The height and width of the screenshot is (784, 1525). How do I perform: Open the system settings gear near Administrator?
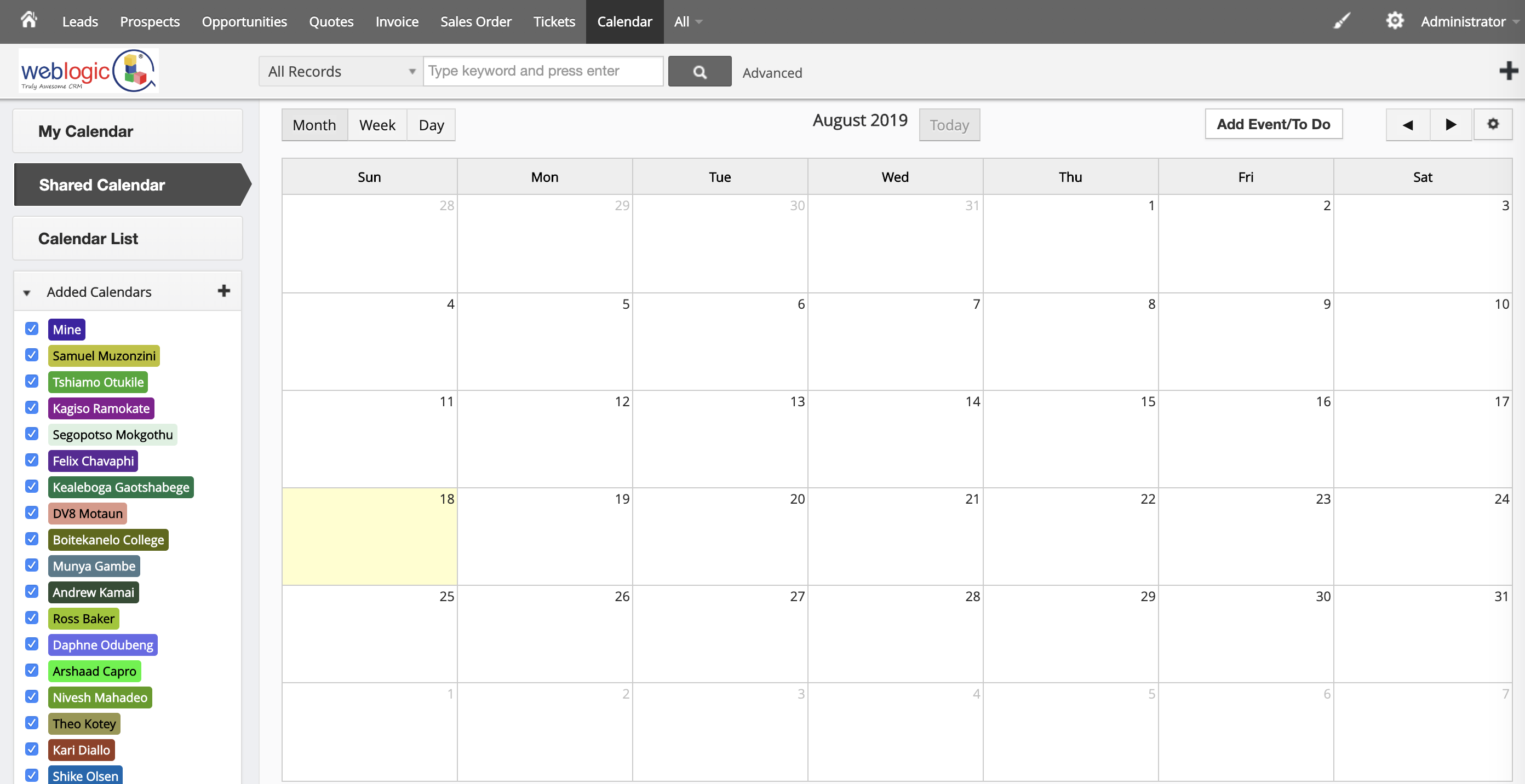click(x=1395, y=20)
